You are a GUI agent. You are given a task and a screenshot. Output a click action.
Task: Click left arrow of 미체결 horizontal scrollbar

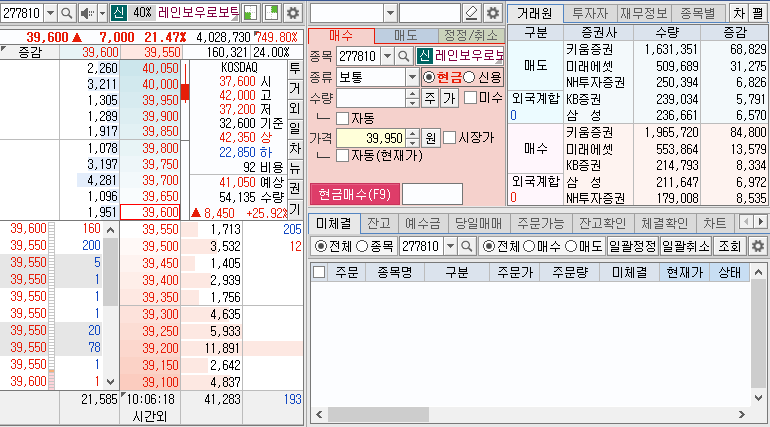pos(319,415)
